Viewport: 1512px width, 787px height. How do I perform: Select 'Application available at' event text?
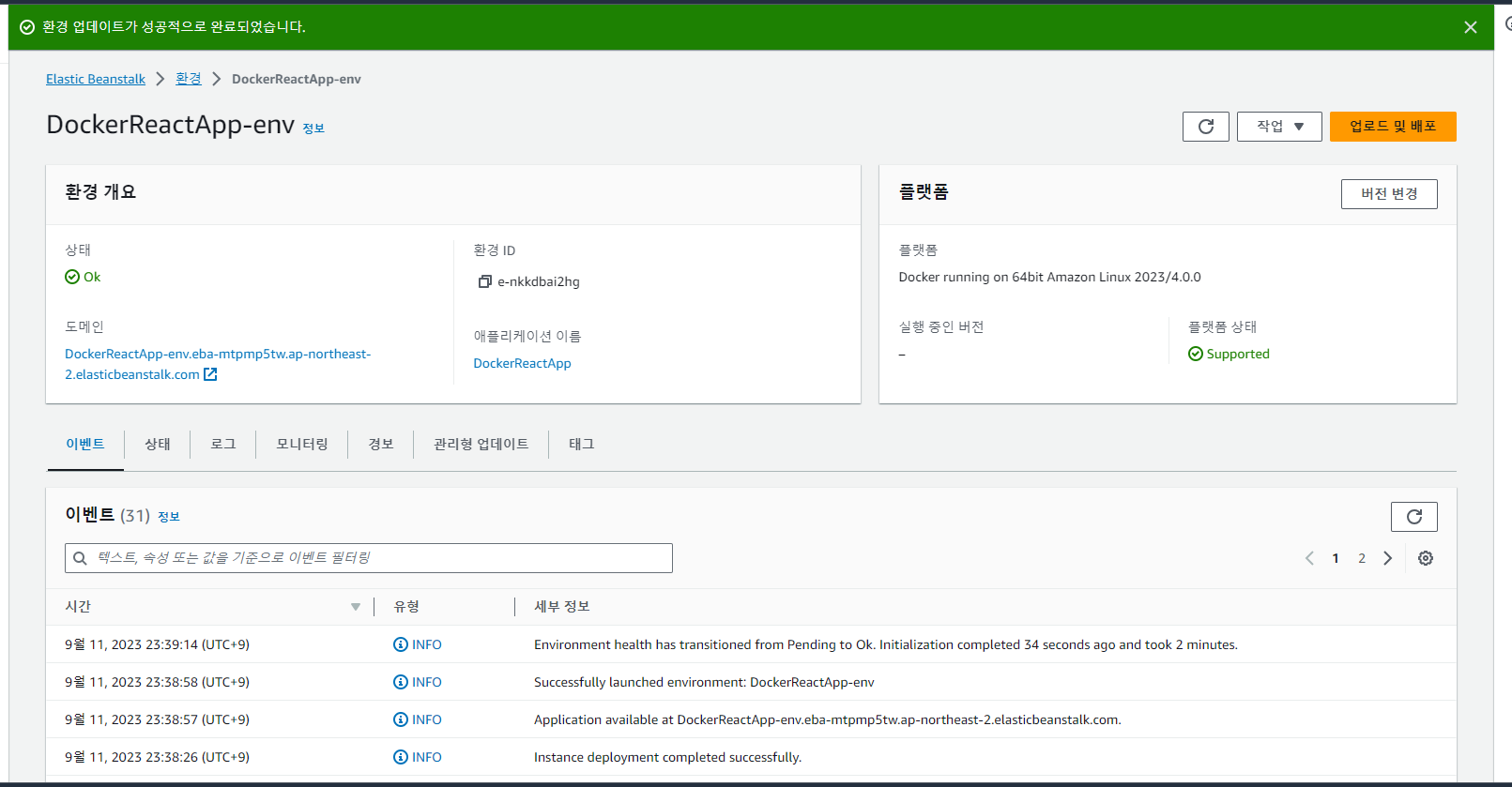(x=828, y=719)
